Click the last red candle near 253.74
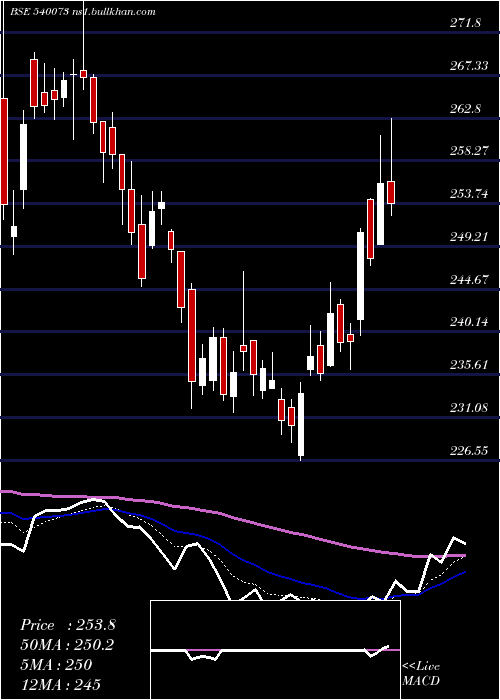The height and width of the screenshot is (700, 500). pyautogui.click(x=391, y=192)
